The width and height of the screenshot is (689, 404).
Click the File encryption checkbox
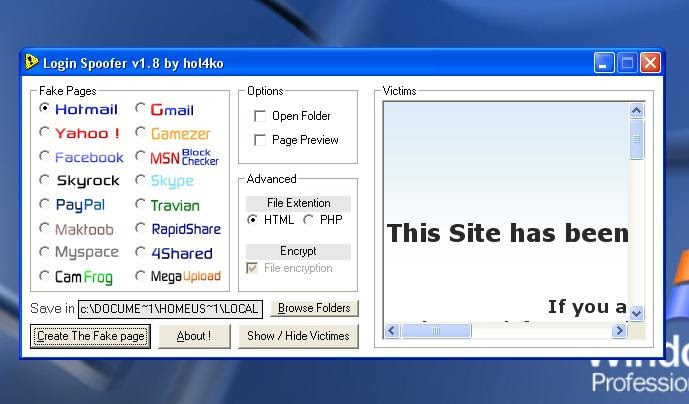click(252, 268)
